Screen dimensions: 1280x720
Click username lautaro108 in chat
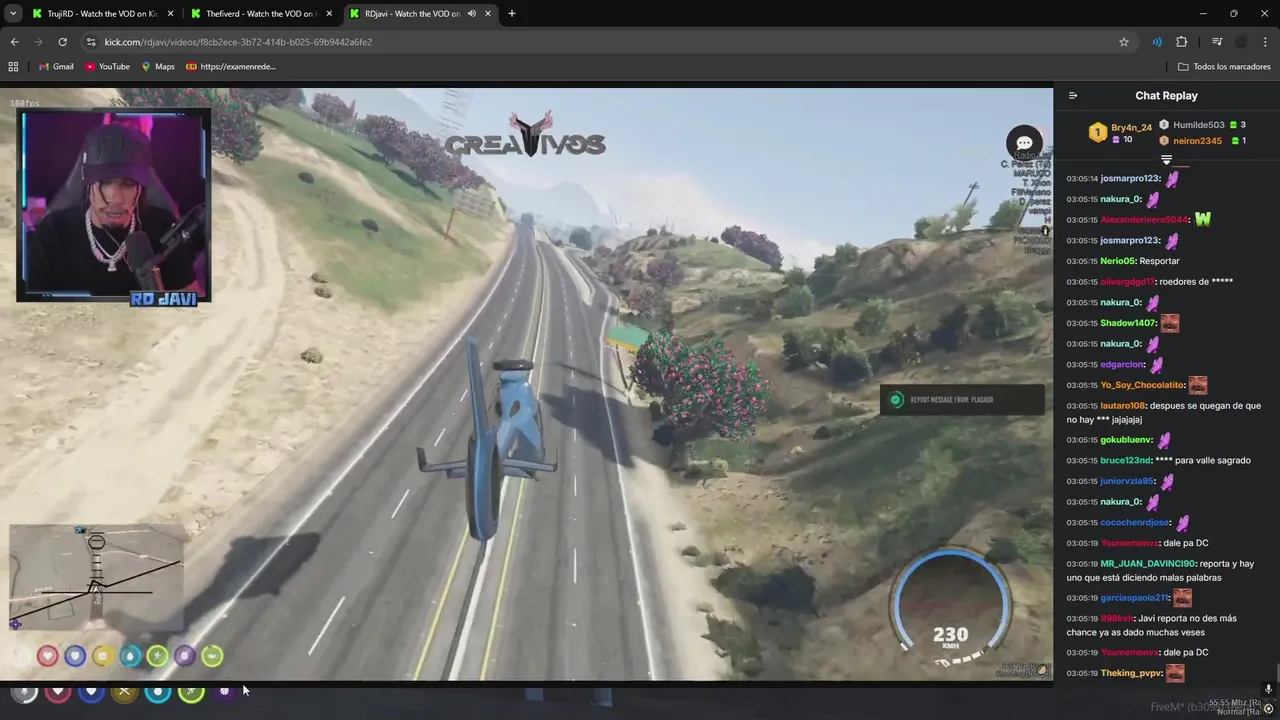1123,406
